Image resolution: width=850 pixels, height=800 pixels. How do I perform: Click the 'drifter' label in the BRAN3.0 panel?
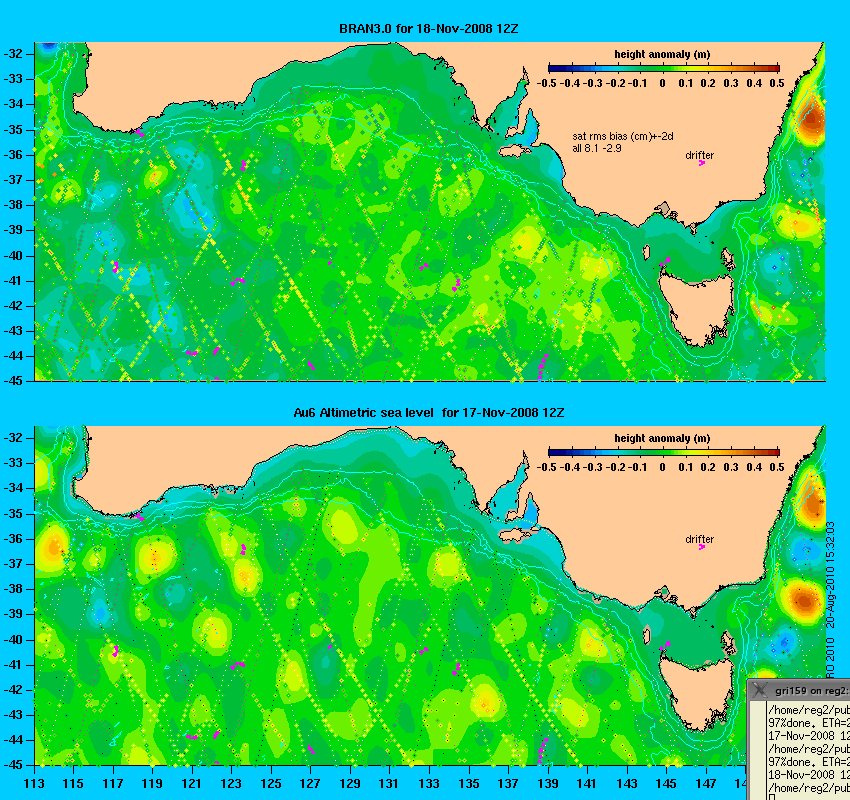[x=699, y=155]
